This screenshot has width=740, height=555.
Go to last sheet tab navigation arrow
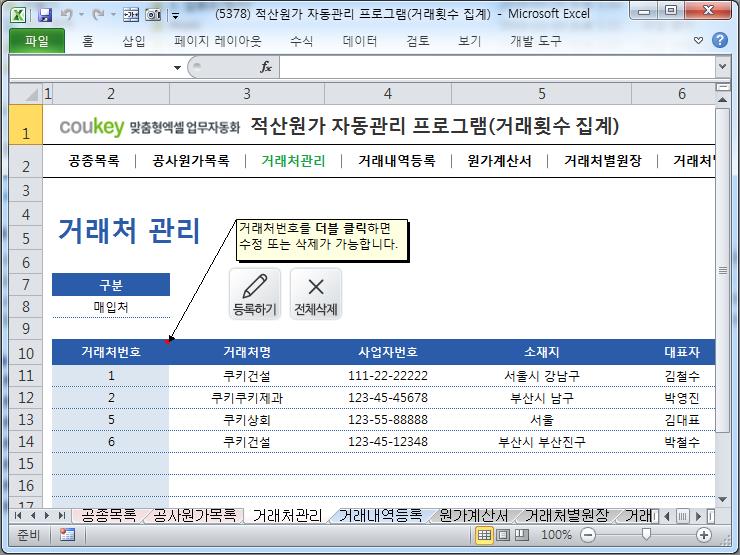(61, 515)
